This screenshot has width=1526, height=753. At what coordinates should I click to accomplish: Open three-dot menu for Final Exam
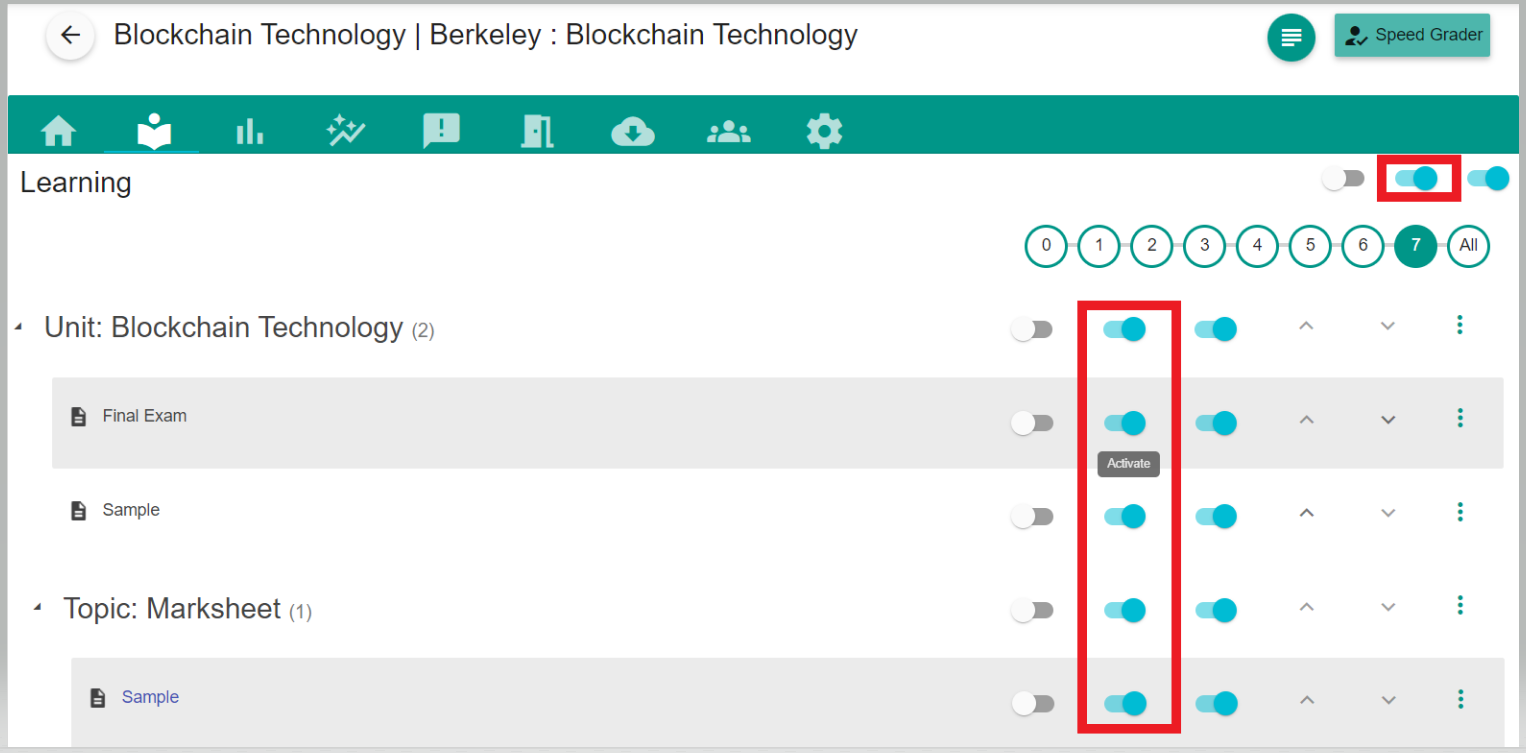pyautogui.click(x=1460, y=418)
